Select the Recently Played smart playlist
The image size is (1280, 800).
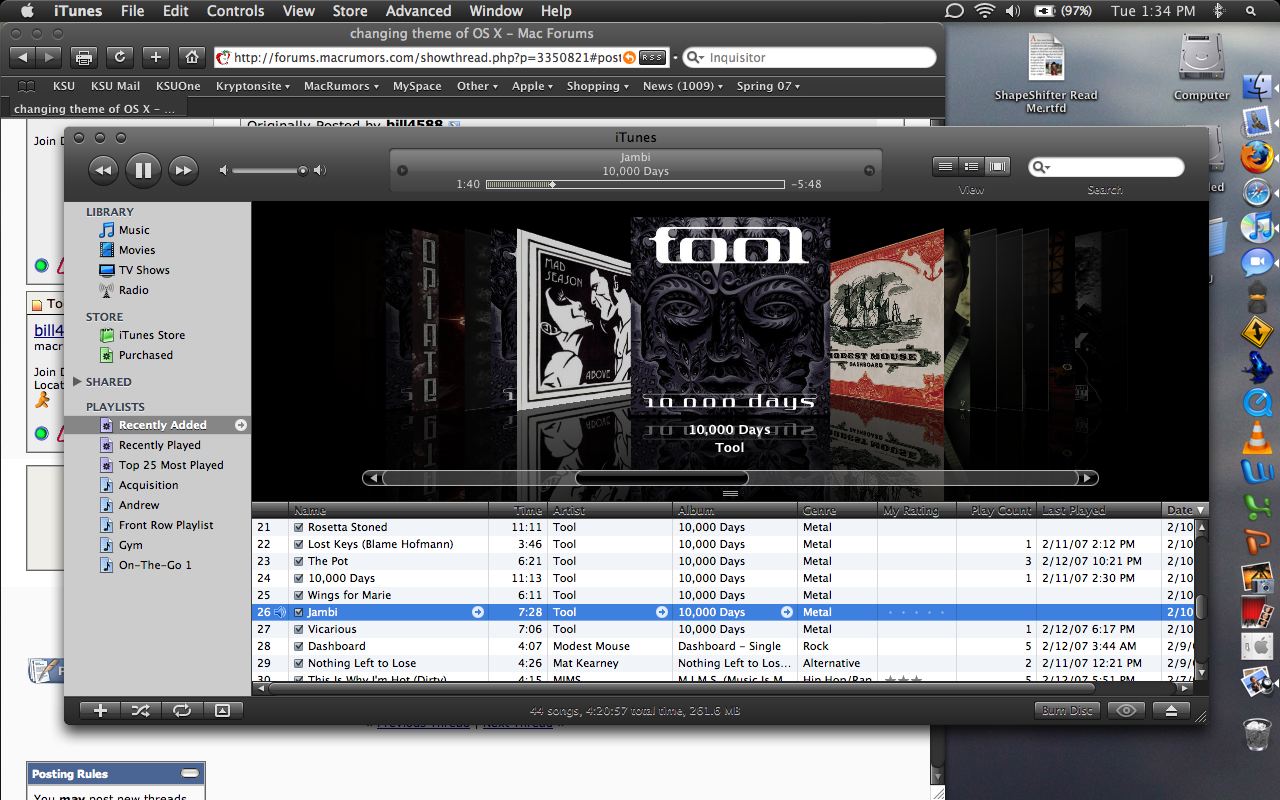pyautogui.click(x=160, y=445)
